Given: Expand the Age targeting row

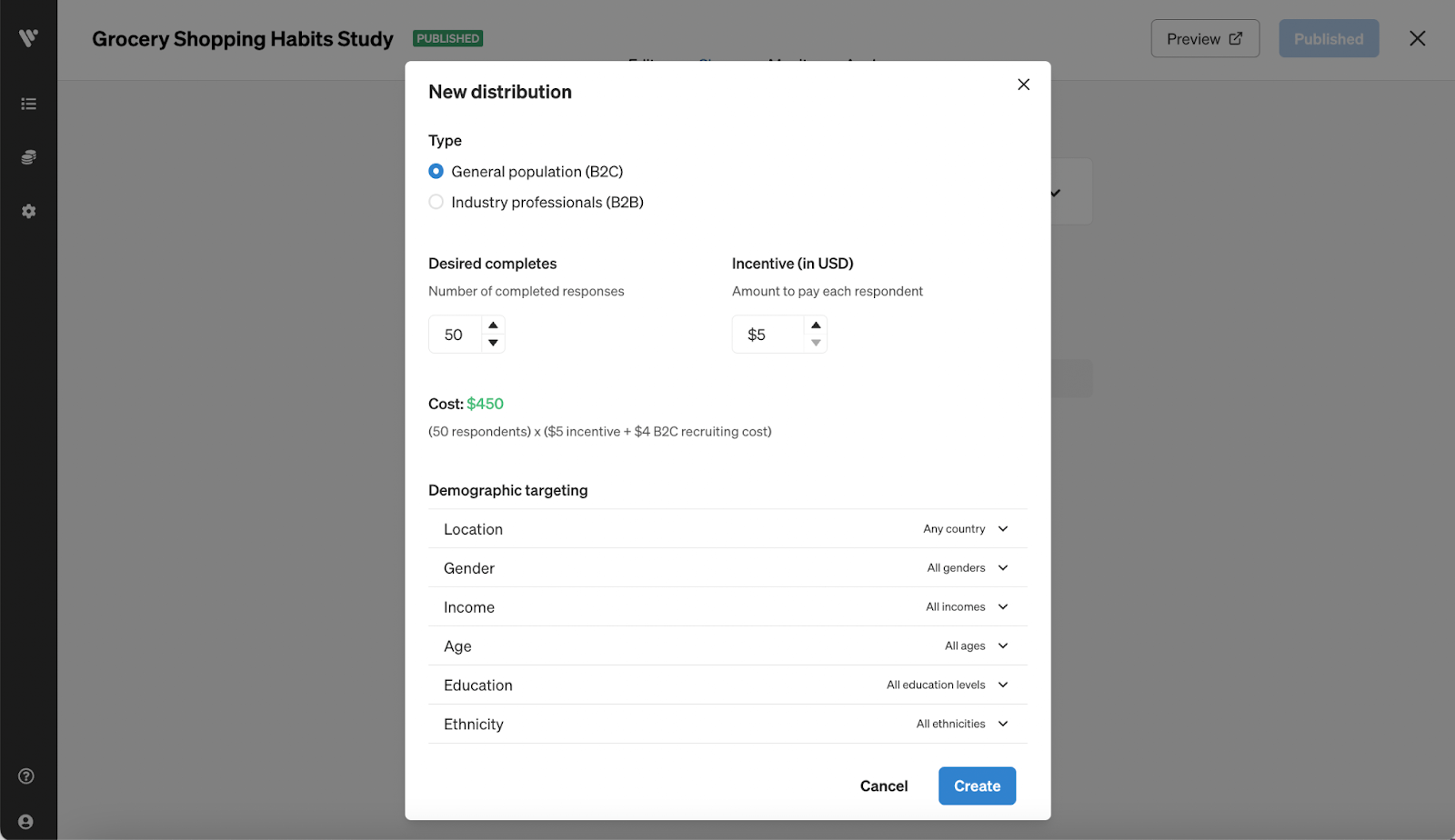Looking at the screenshot, I should coord(1003,646).
